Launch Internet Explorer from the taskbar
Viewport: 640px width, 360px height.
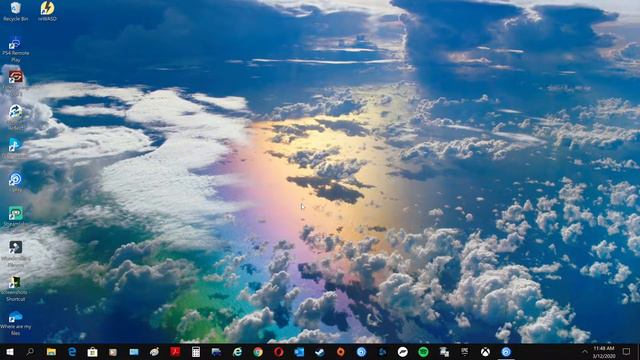click(x=237, y=352)
